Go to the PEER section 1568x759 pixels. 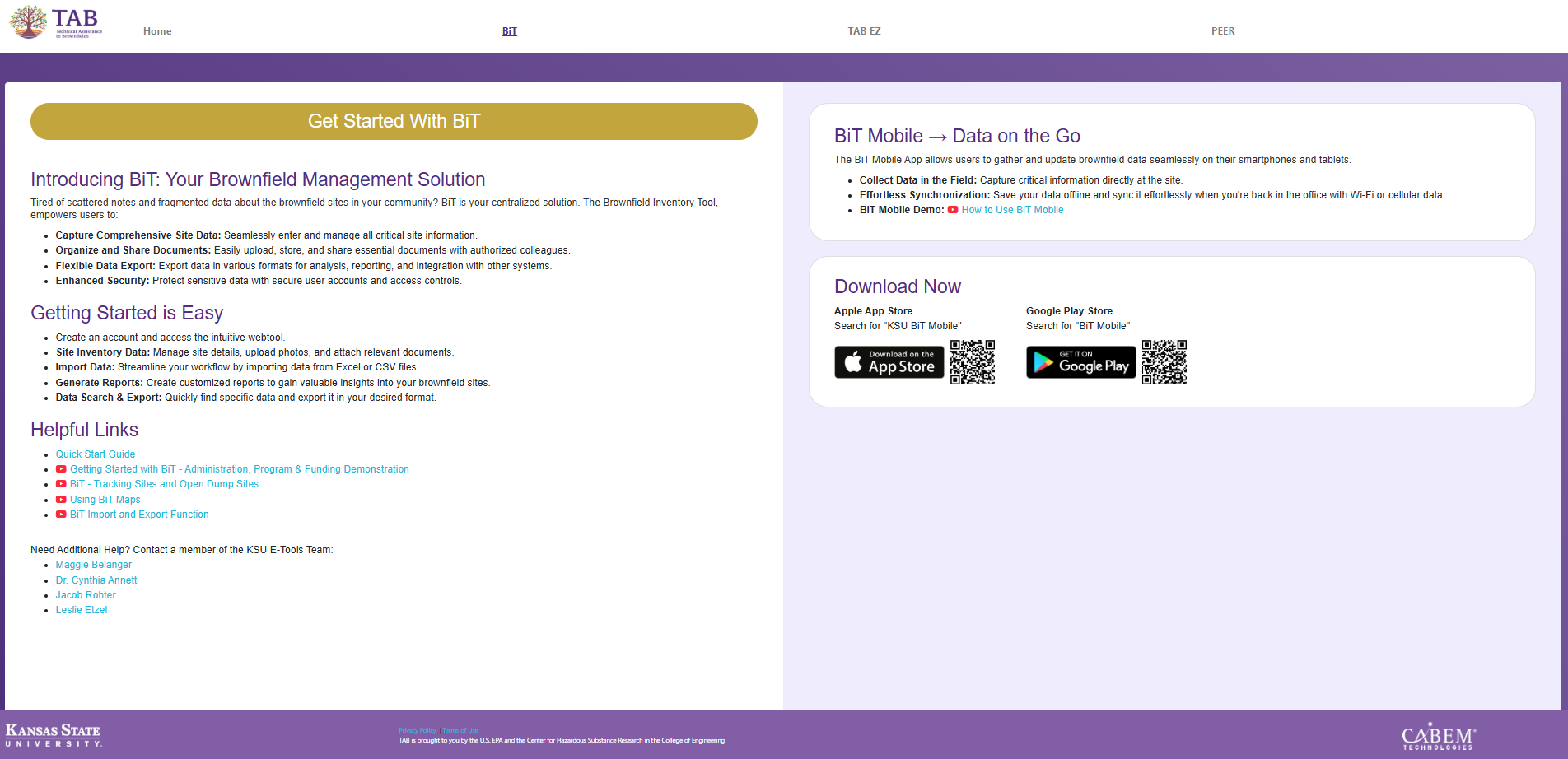1223,30
